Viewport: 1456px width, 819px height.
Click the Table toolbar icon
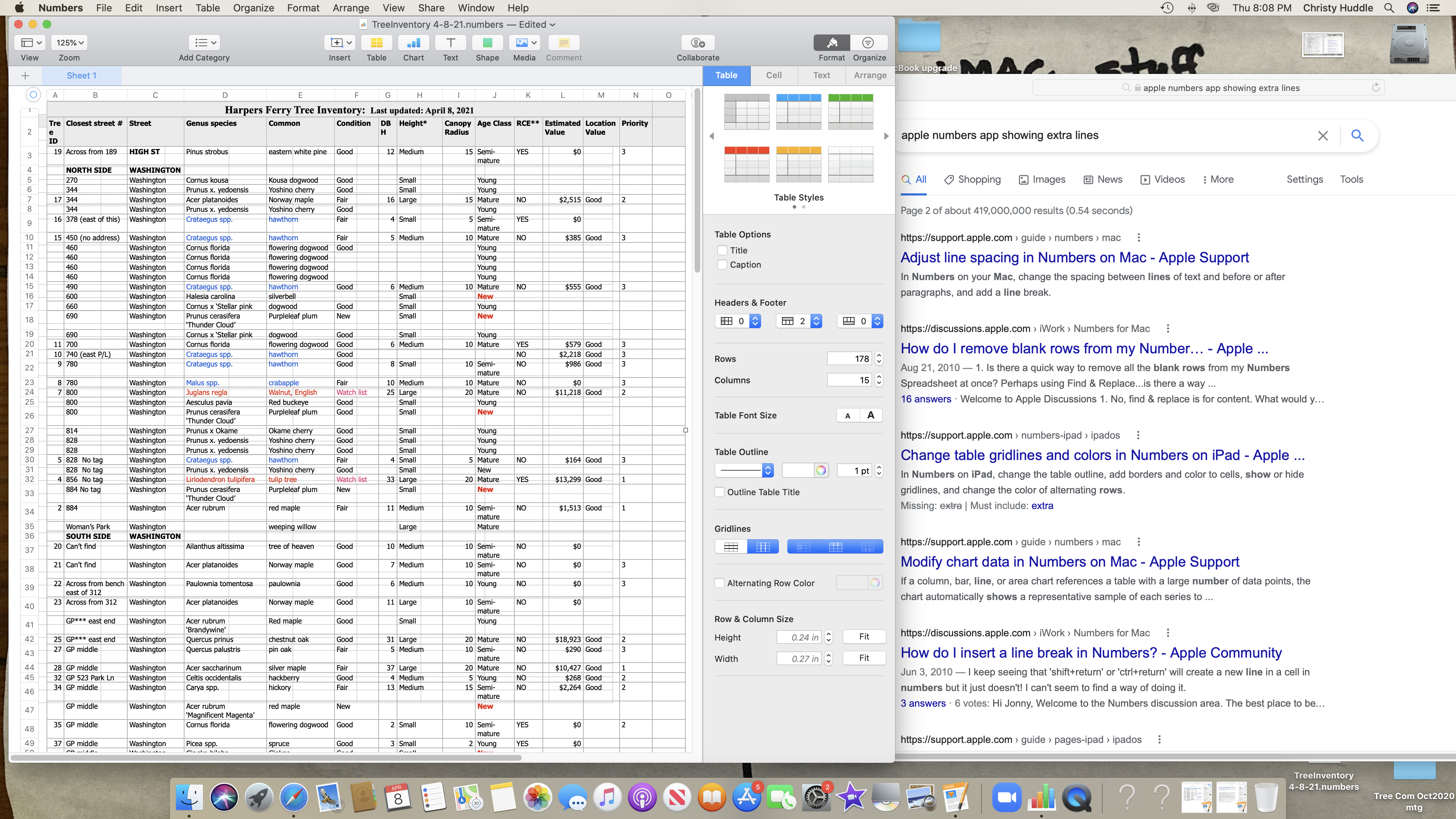click(376, 43)
